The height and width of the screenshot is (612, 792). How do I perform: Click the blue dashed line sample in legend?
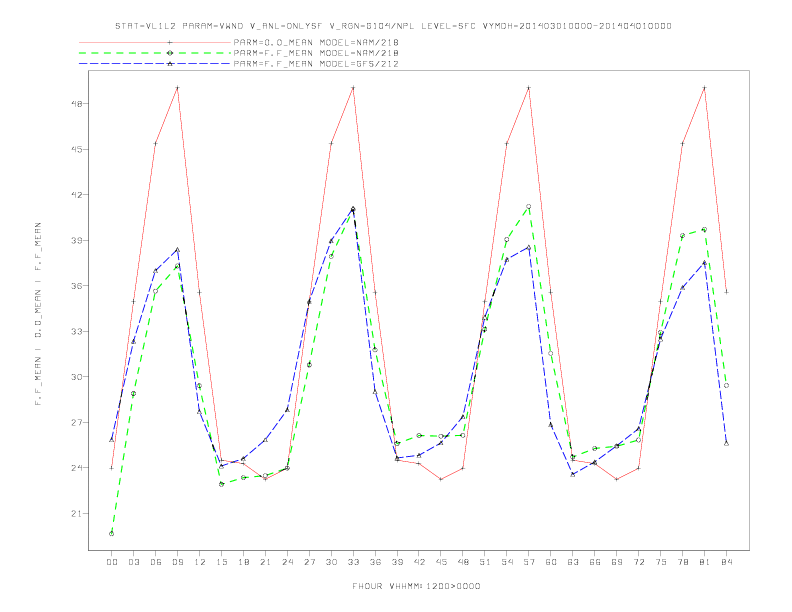[155, 64]
